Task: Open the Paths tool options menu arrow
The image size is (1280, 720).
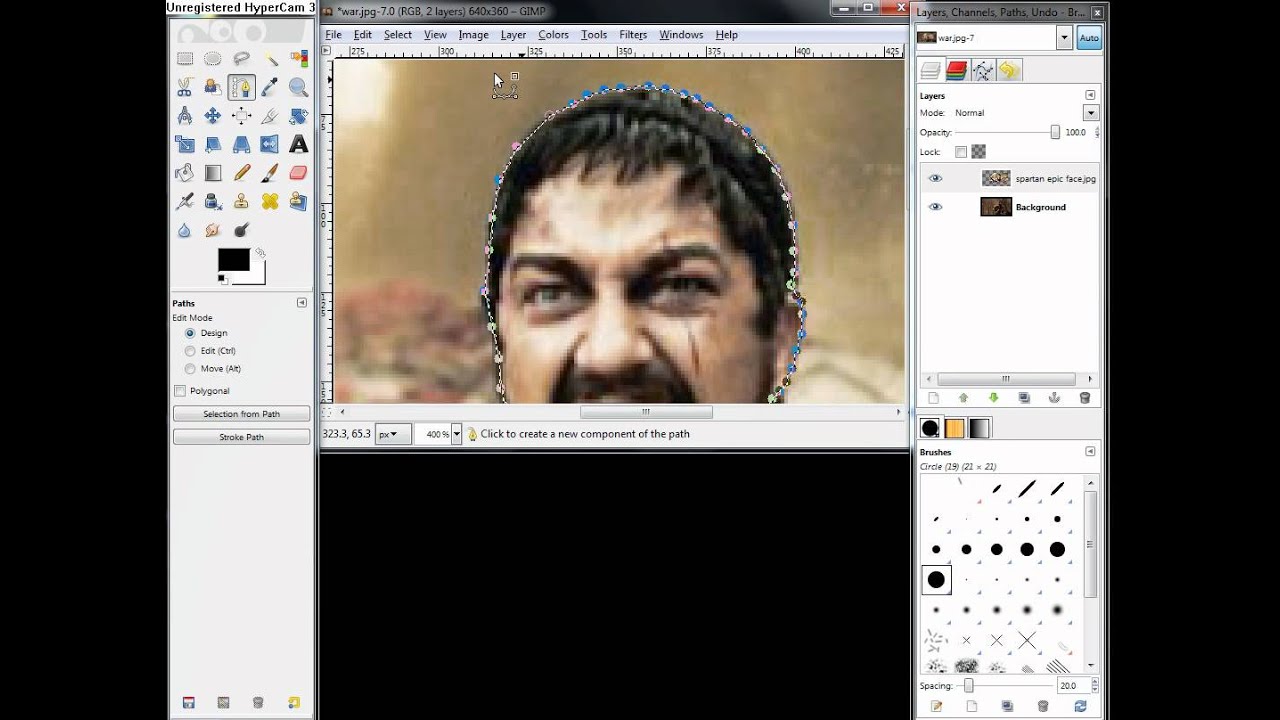Action: click(x=301, y=303)
